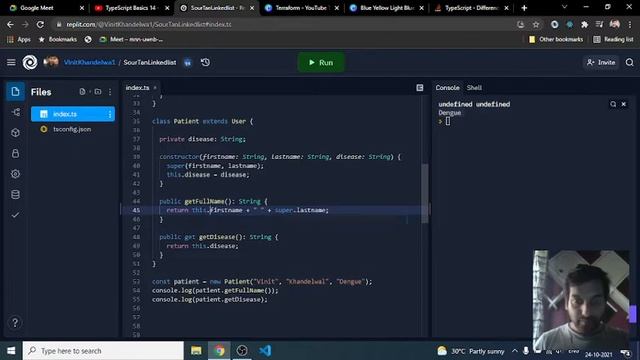Show hidden system tray icons
This screenshot has height=360, width=640.
515,351
